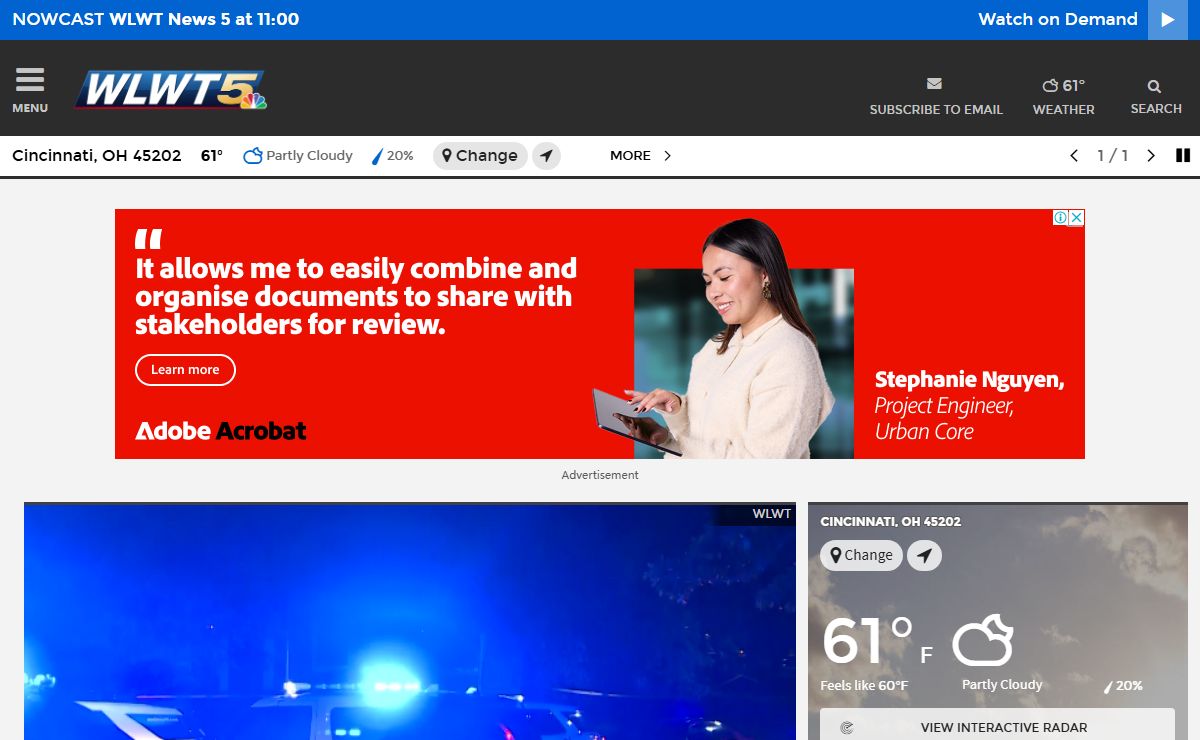This screenshot has height=740, width=1200.
Task: Click the 20% rain chance in widget
Action: [x=1123, y=686]
